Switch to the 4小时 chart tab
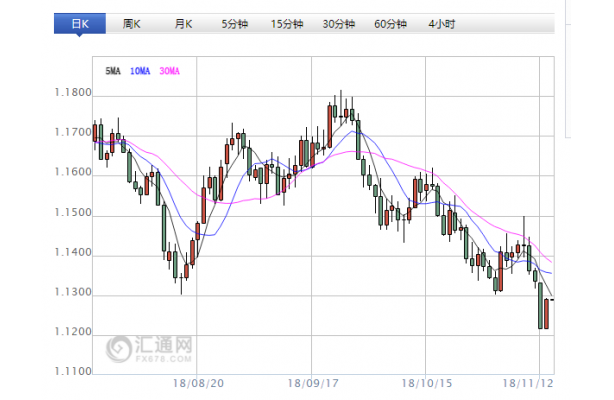The width and height of the screenshot is (614, 400). 442,22
